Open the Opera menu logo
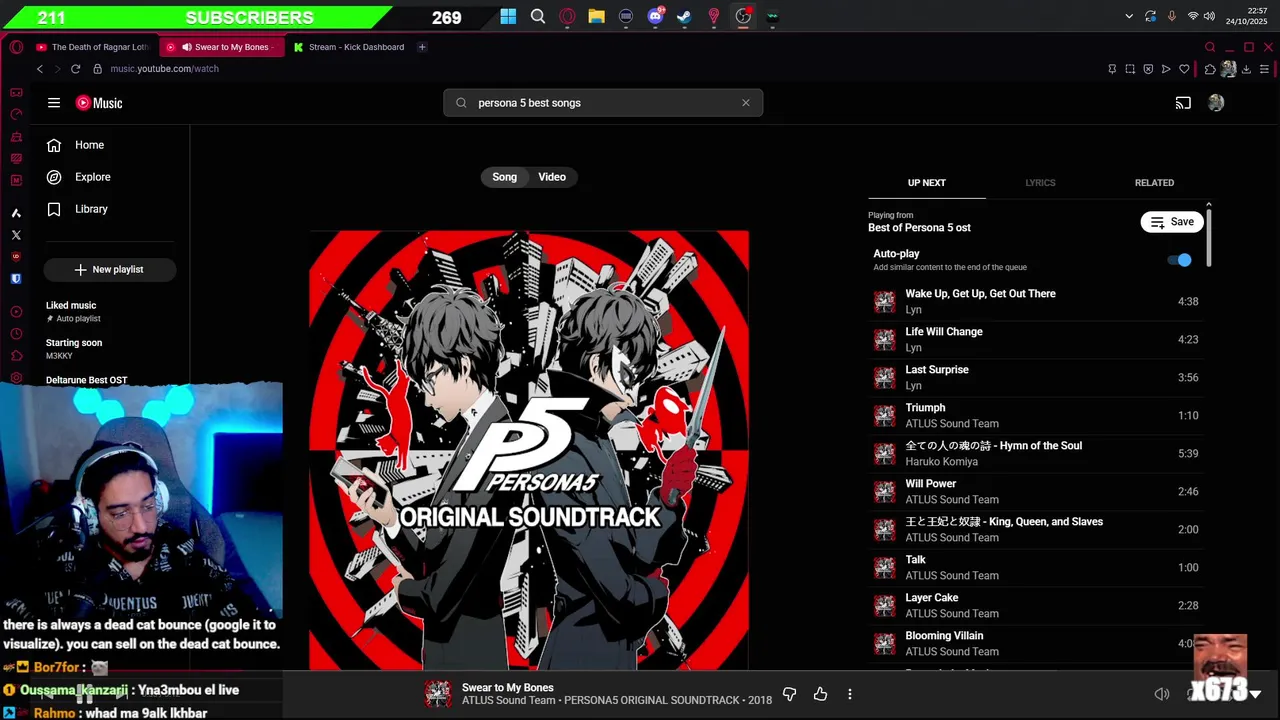 [16, 47]
